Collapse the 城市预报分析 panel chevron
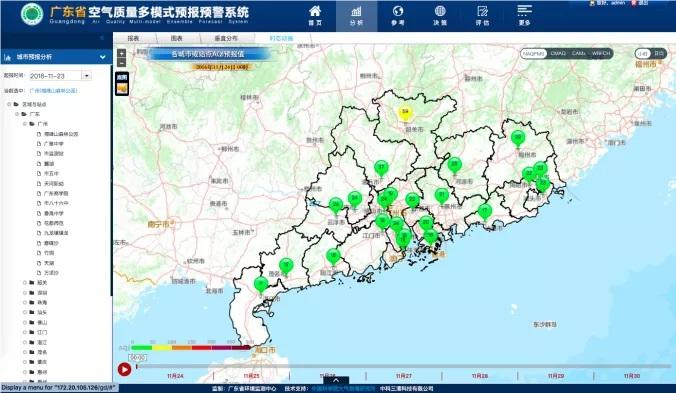Image resolution: width=676 pixels, height=393 pixels. pyautogui.click(x=103, y=57)
